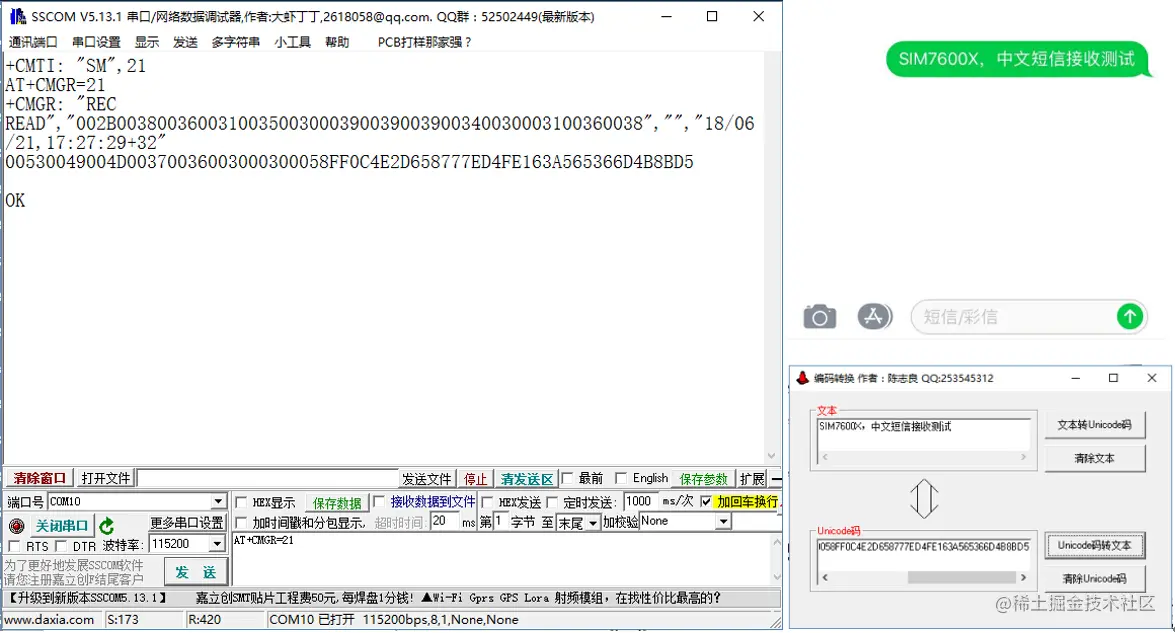Click the 发送文件 button
1175x633 pixels.
click(x=426, y=479)
